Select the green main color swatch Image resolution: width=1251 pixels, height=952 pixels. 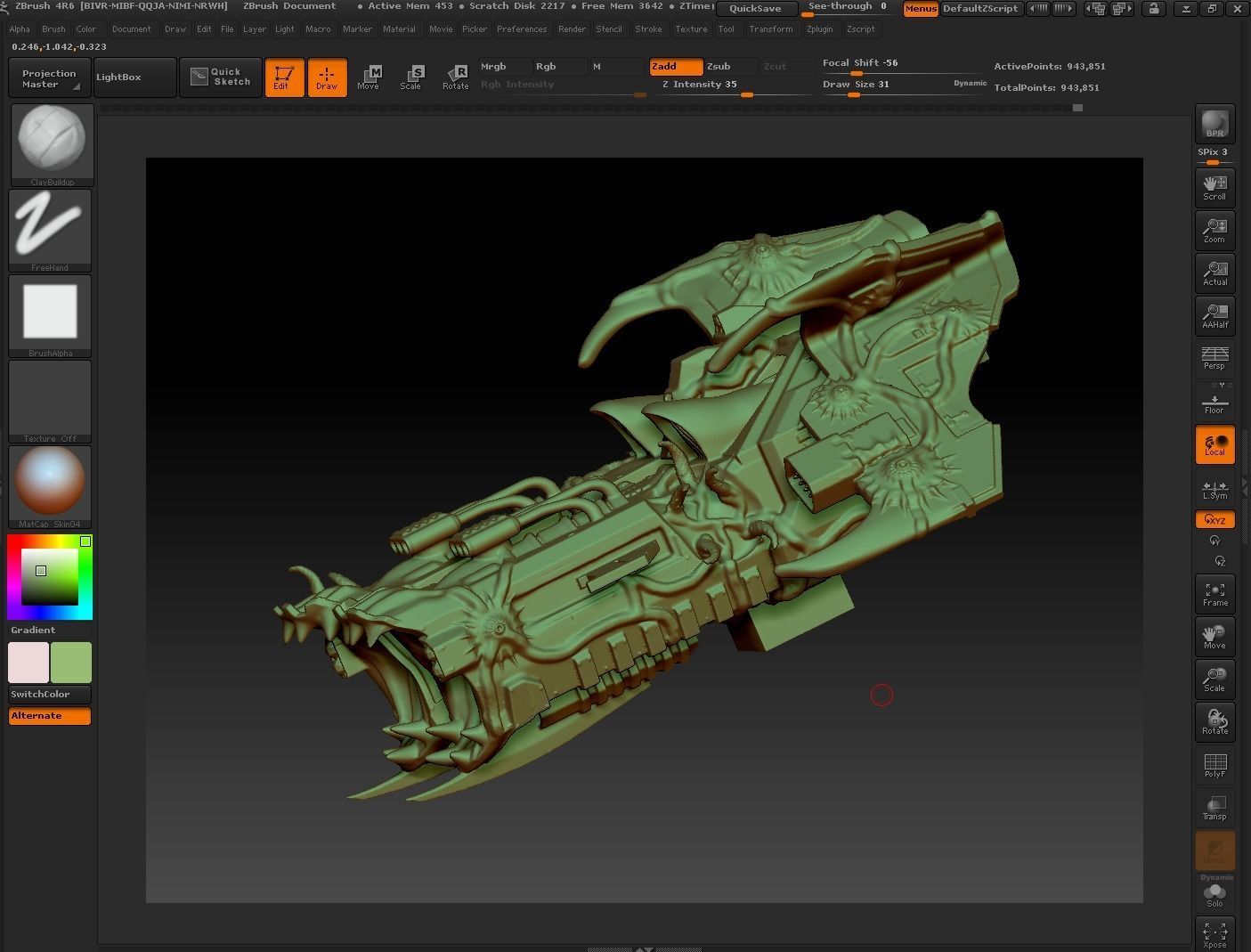[71, 663]
